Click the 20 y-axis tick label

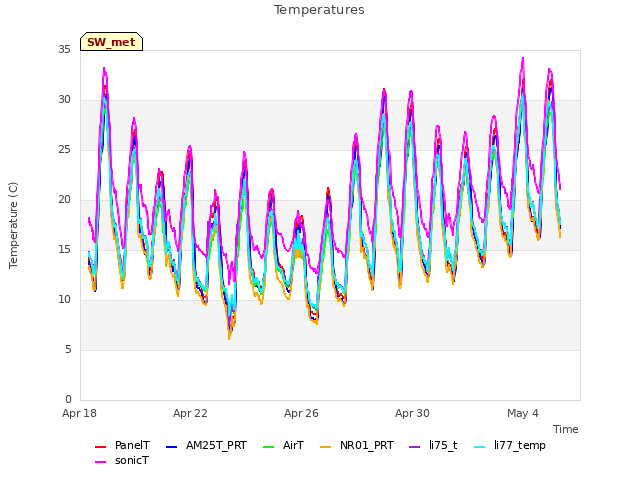(x=64, y=200)
